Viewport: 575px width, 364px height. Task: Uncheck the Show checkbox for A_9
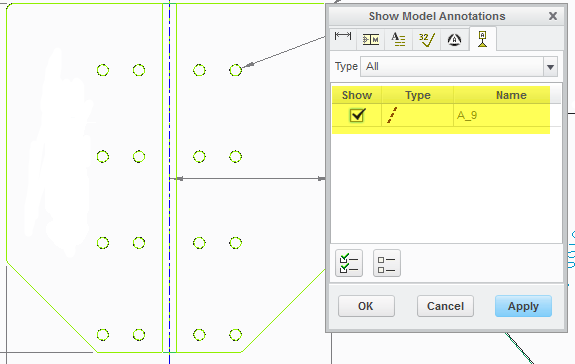357,115
